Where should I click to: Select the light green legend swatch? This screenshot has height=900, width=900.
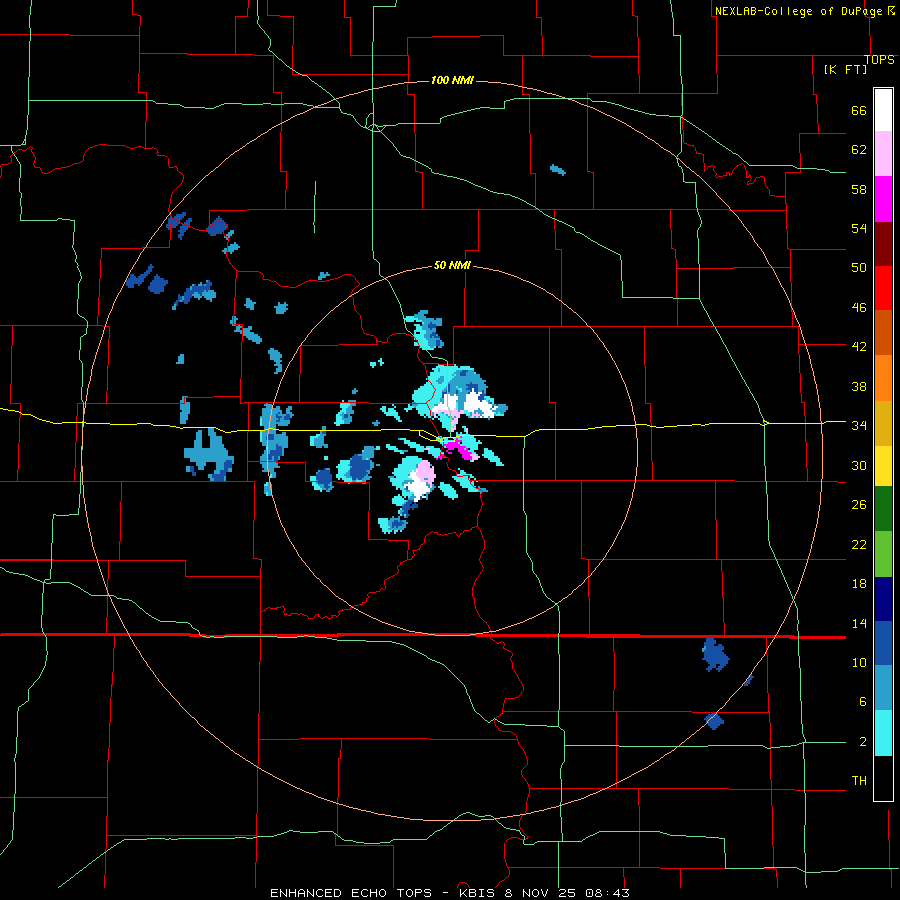[883, 554]
